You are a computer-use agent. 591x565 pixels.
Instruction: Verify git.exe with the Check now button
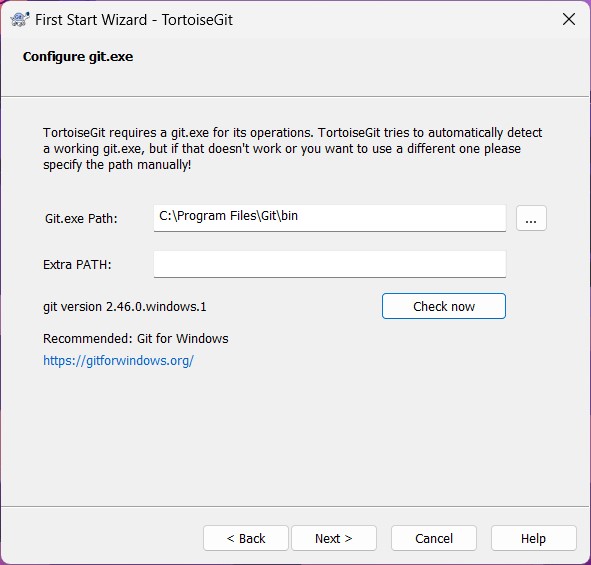click(x=444, y=306)
